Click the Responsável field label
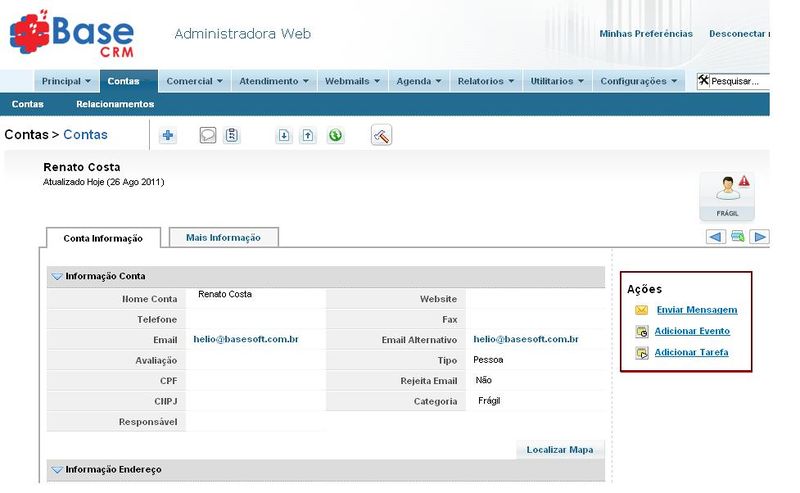Screen dimensions: 800x493 (148, 422)
